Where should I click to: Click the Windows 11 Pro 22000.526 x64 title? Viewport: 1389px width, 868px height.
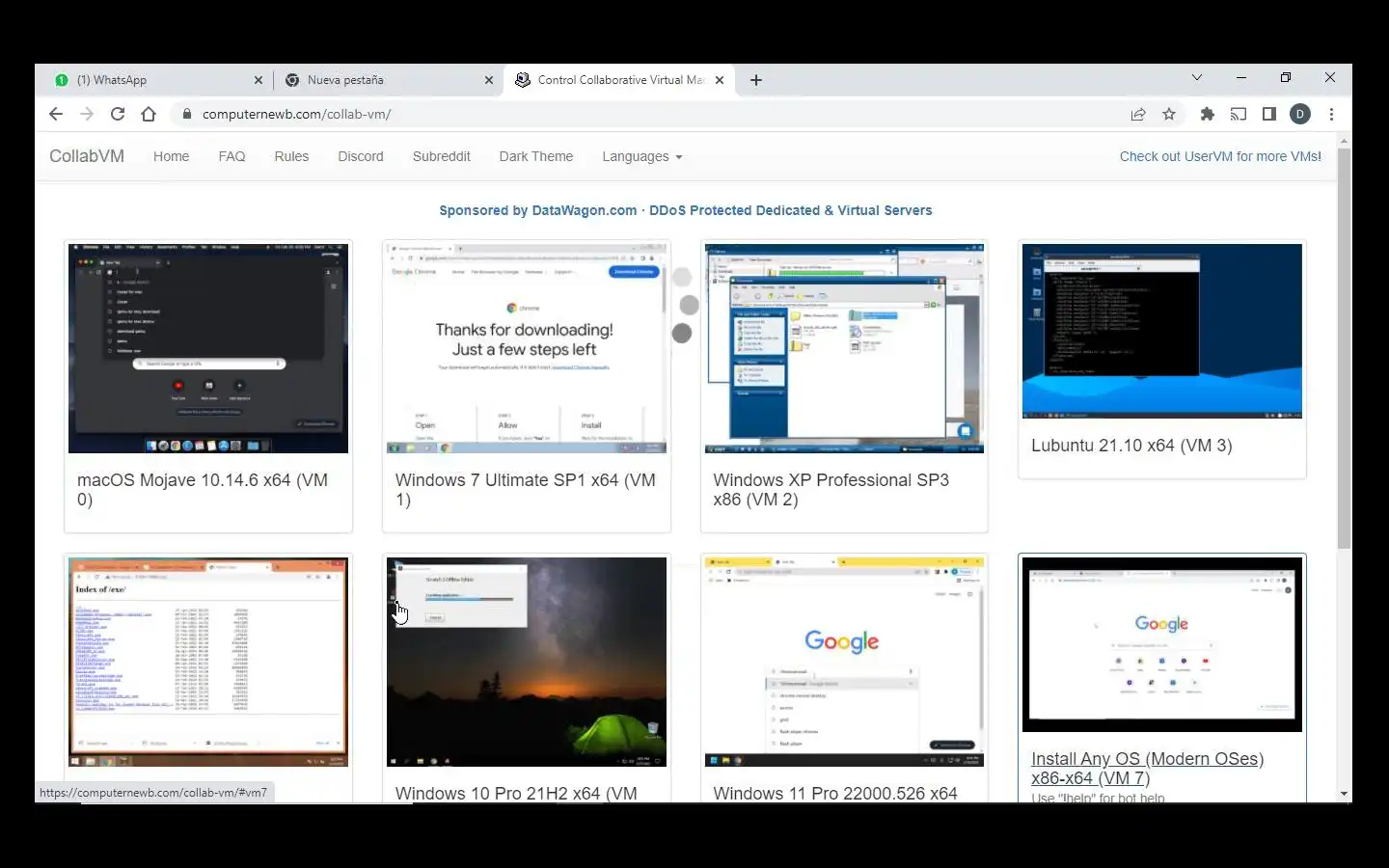click(835, 794)
